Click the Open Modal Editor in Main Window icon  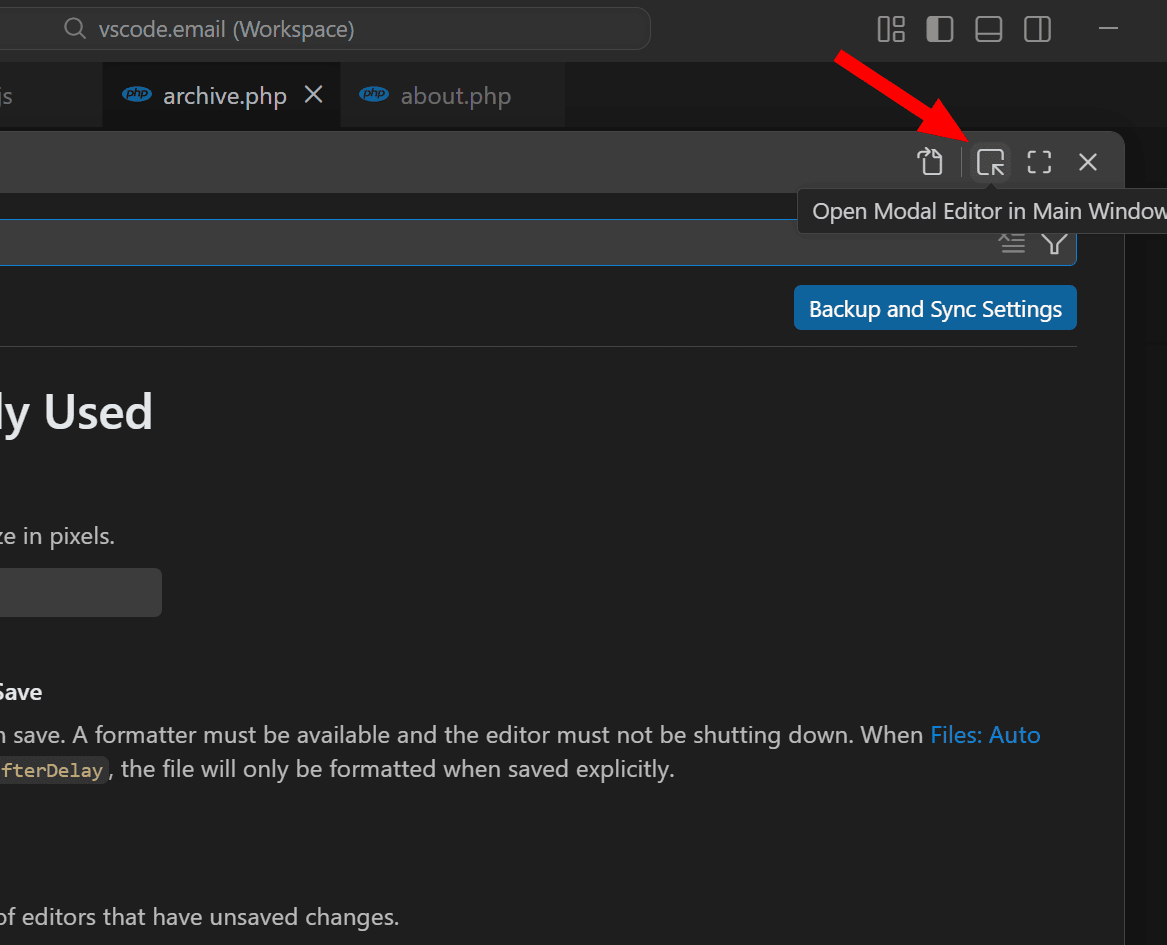click(990, 161)
